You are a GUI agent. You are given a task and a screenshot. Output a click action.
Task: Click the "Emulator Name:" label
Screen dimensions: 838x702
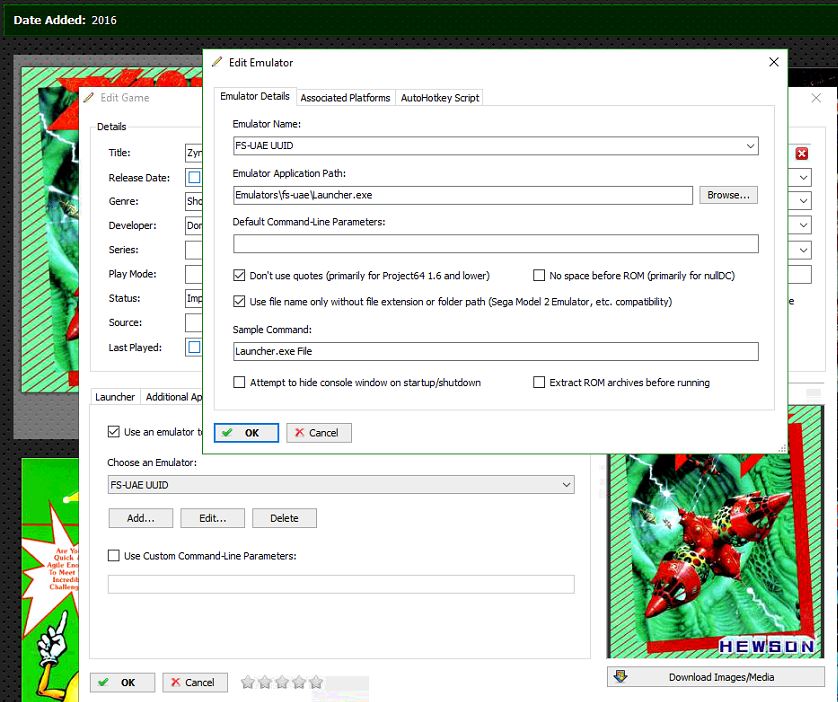(x=266, y=124)
